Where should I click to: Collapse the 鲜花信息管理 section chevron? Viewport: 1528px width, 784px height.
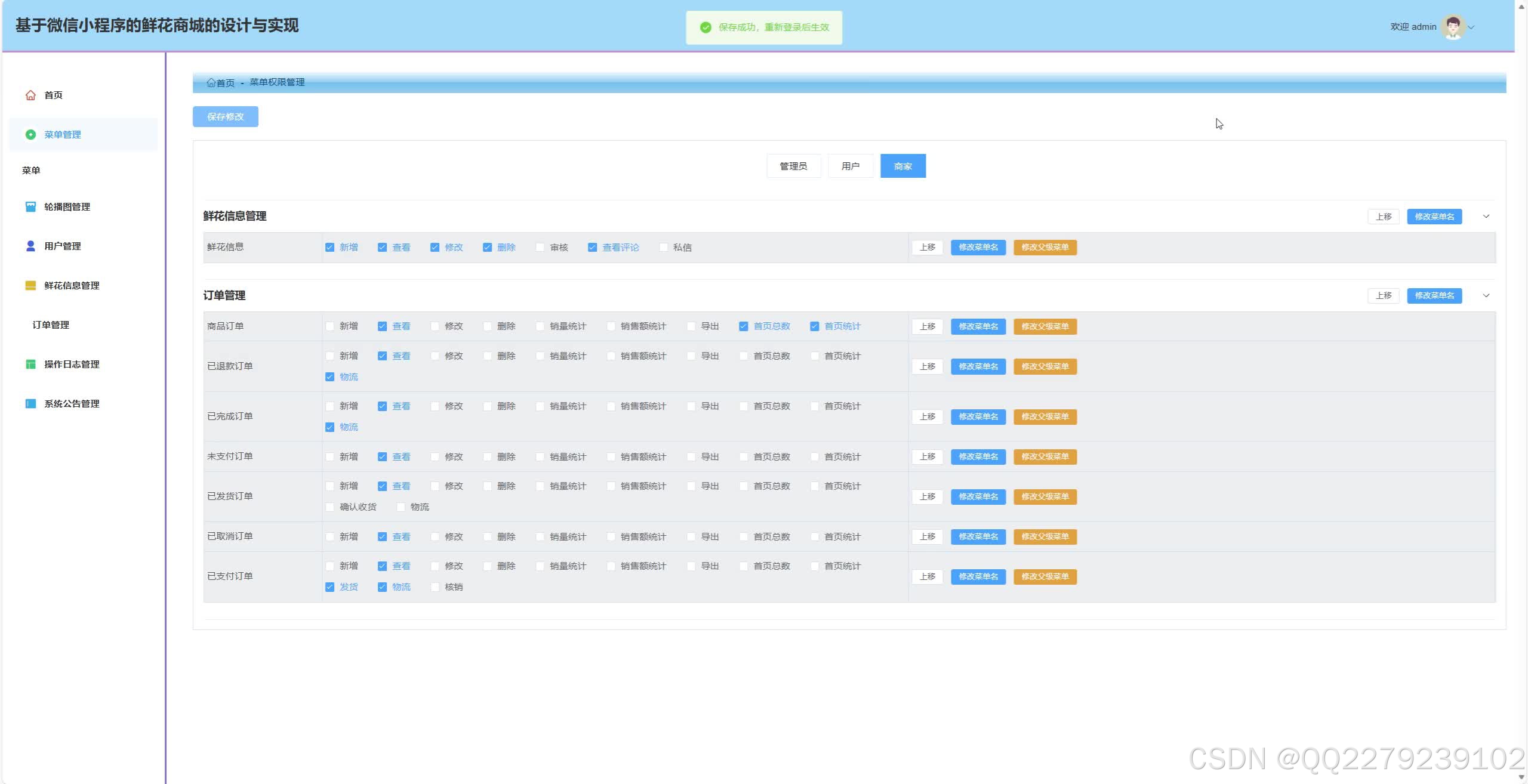tap(1486, 217)
